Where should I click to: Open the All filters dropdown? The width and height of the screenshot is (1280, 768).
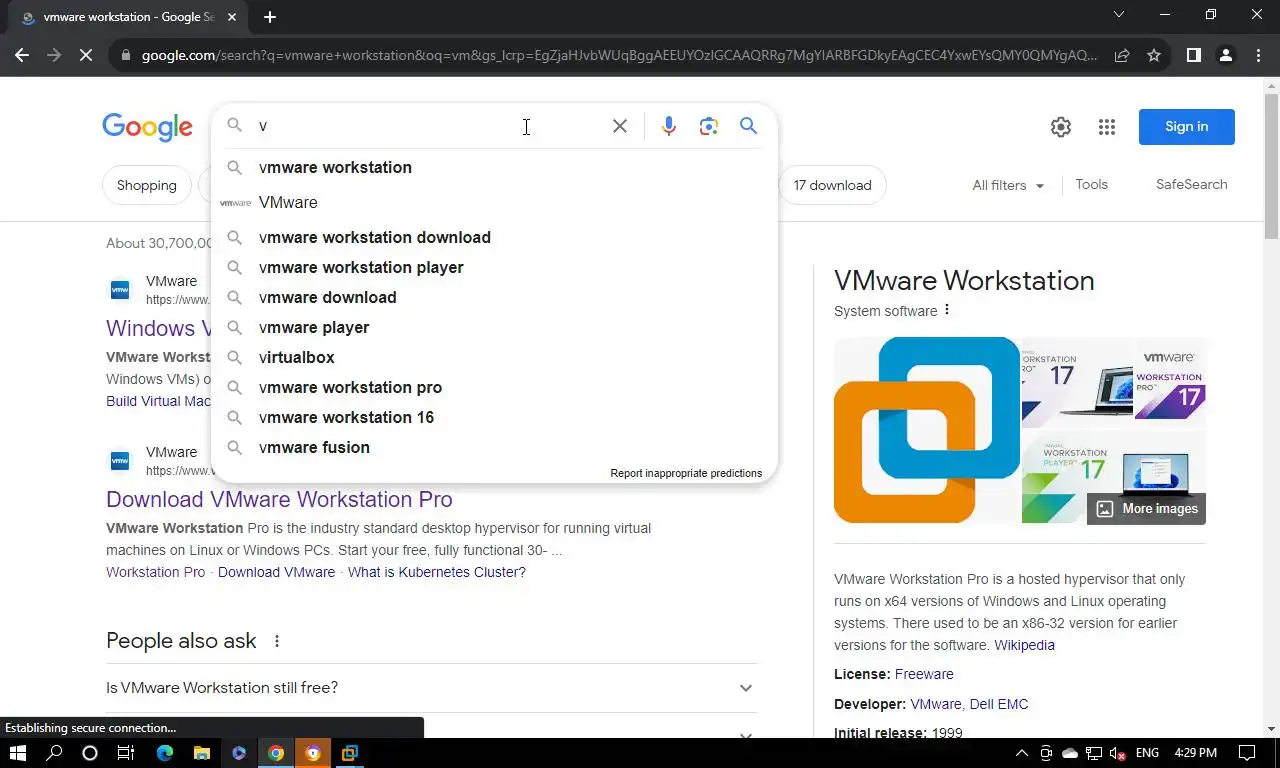(1008, 185)
